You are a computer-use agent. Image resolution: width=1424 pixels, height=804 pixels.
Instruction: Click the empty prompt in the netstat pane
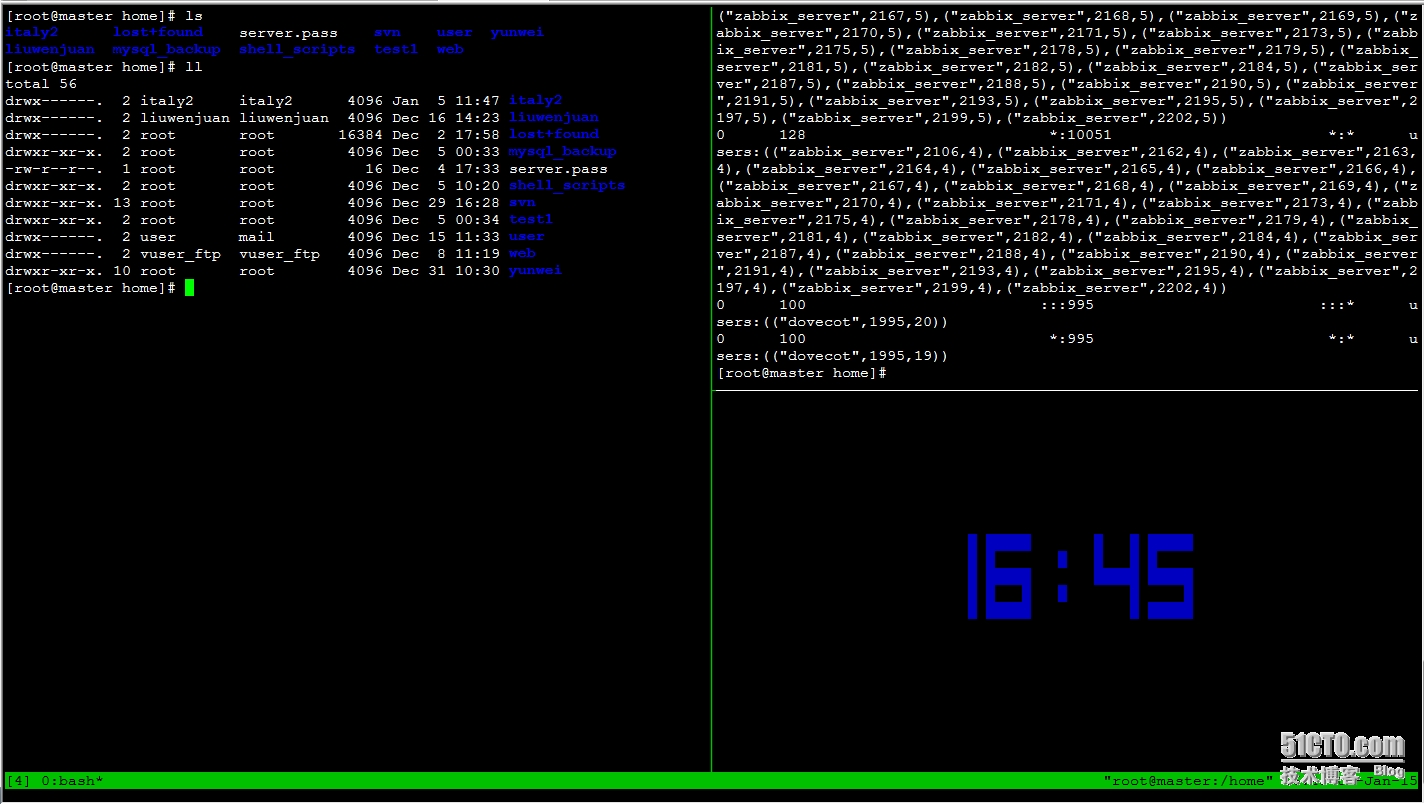tap(802, 373)
